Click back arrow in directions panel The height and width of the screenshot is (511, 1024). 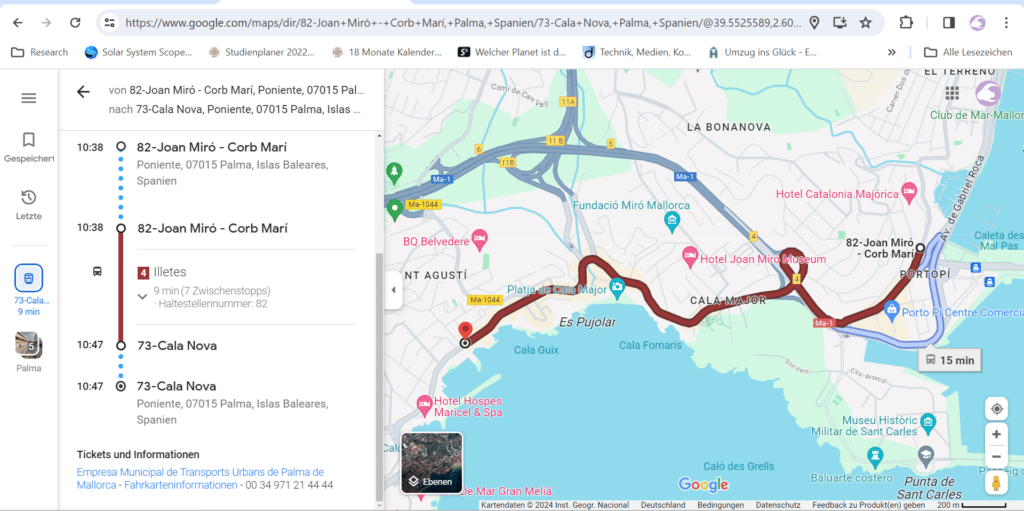pos(83,91)
